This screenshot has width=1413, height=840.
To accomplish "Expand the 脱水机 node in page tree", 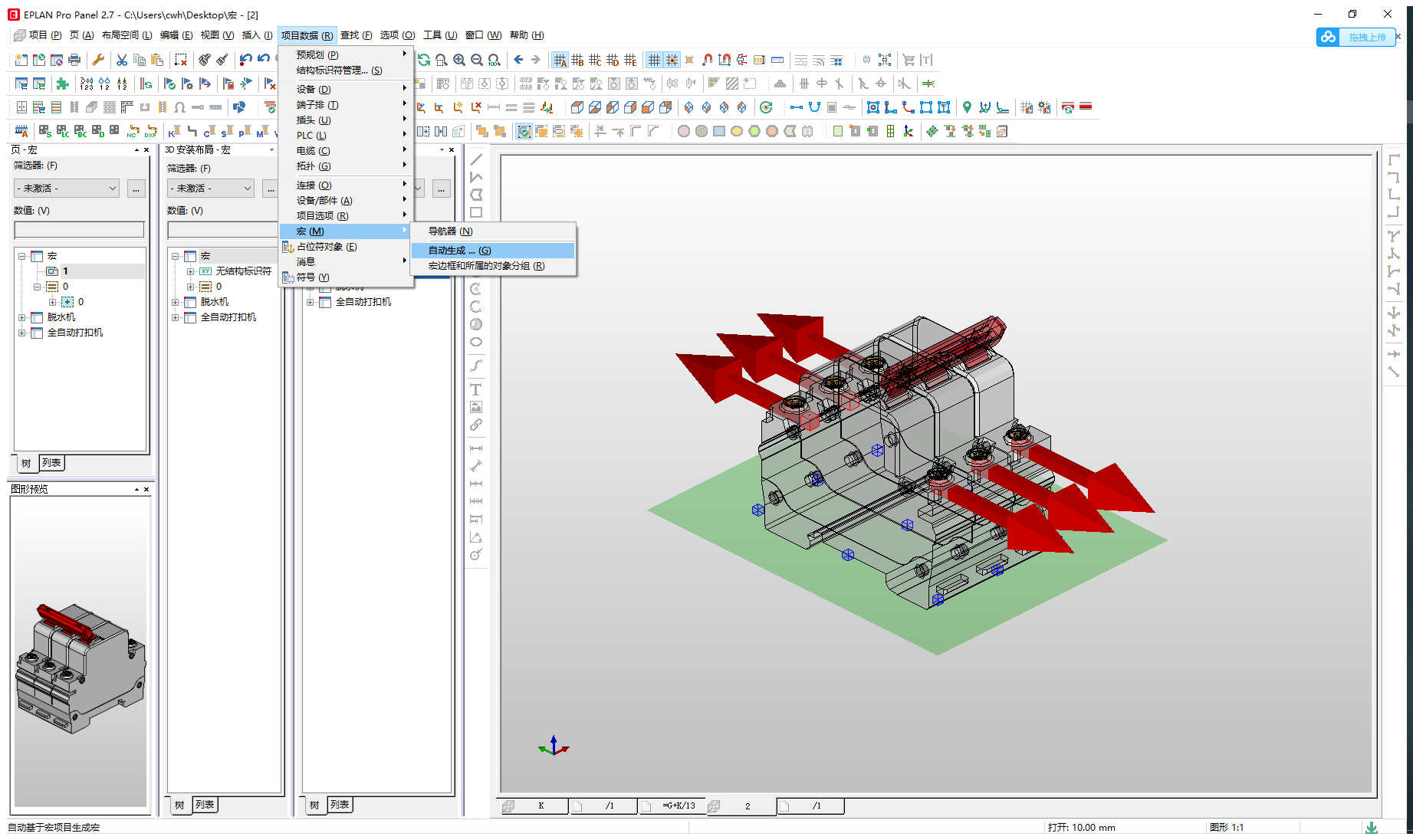I will (x=22, y=317).
